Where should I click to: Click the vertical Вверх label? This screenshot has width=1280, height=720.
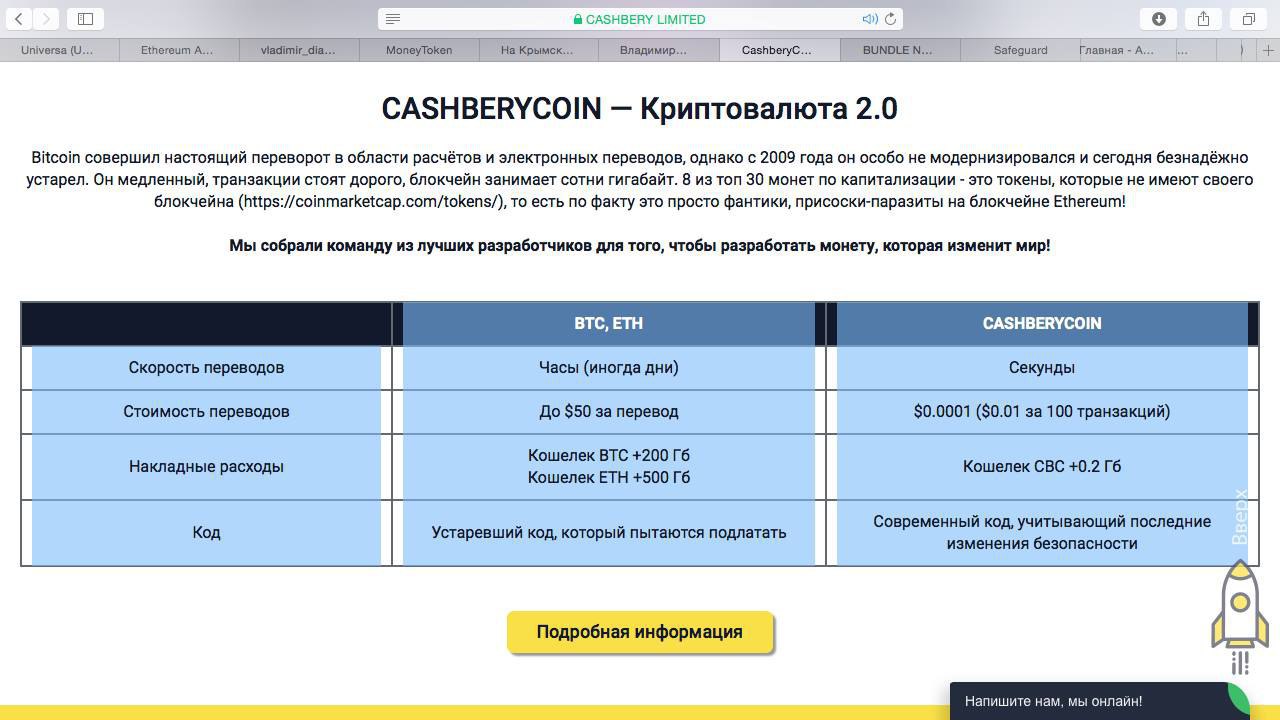click(x=1240, y=516)
